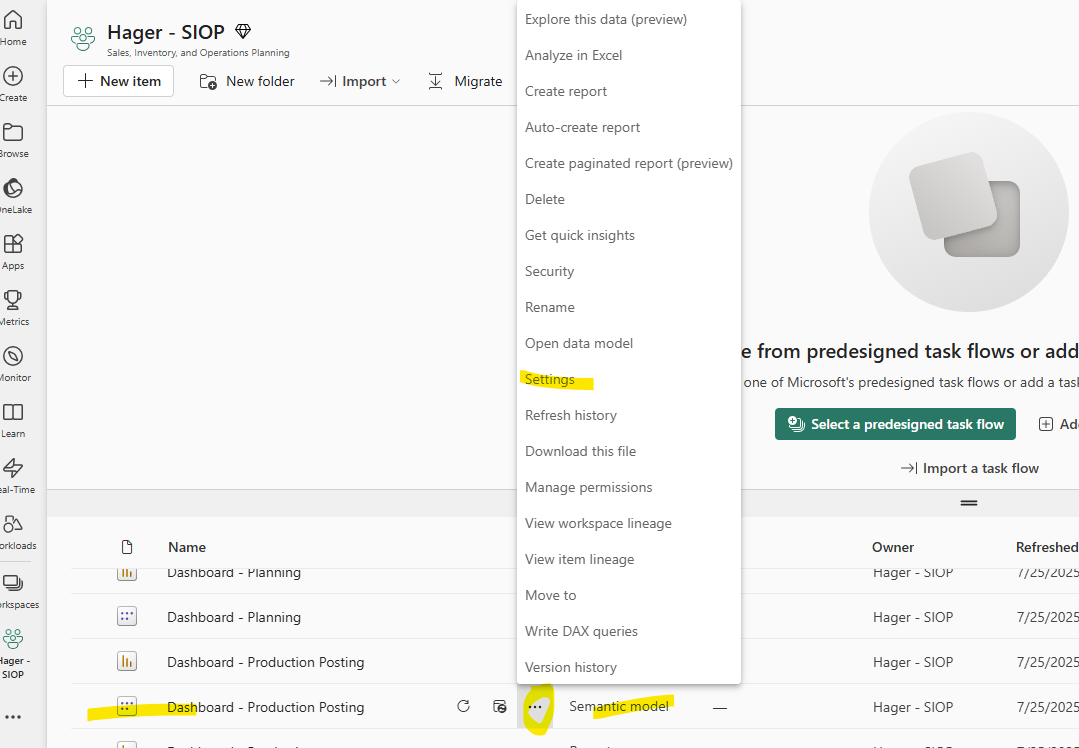Screen dimensions: 1079x748
Task: Click New item button
Action: point(118,81)
